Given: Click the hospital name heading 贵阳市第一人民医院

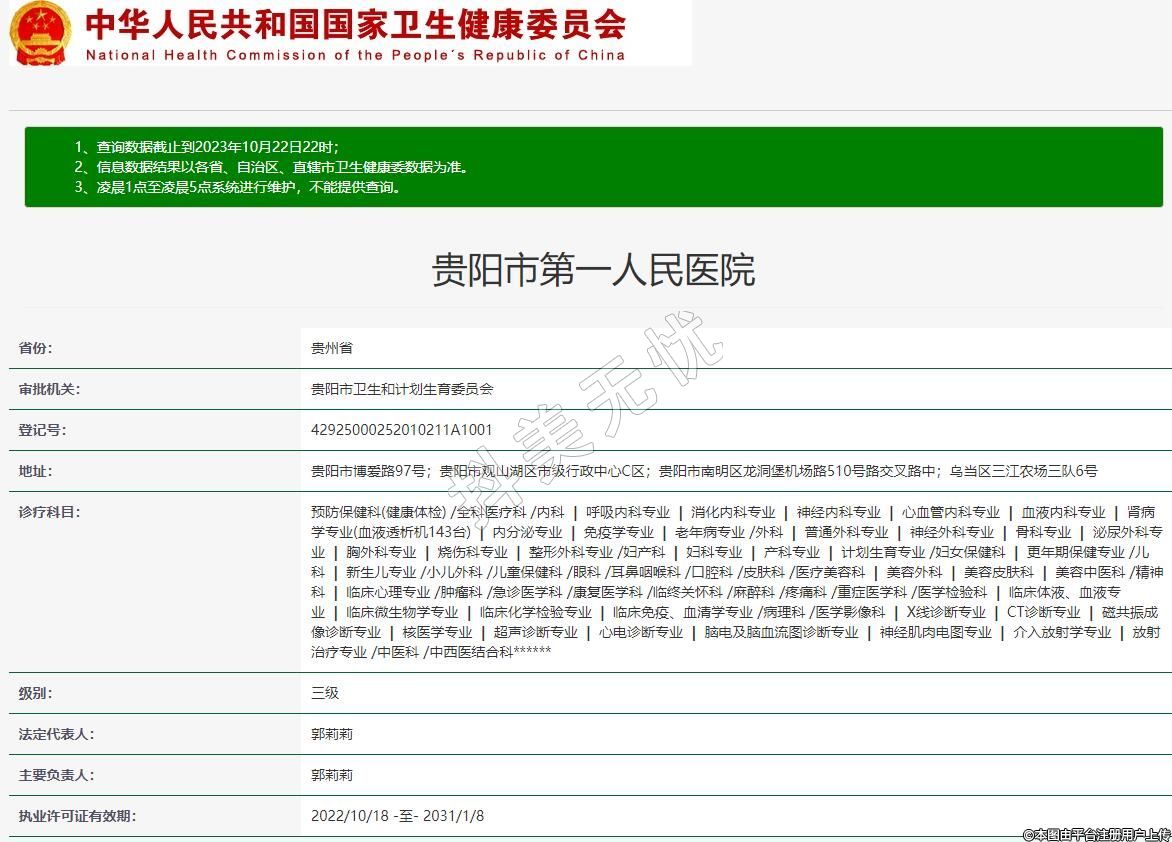Looking at the screenshot, I should tap(593, 270).
